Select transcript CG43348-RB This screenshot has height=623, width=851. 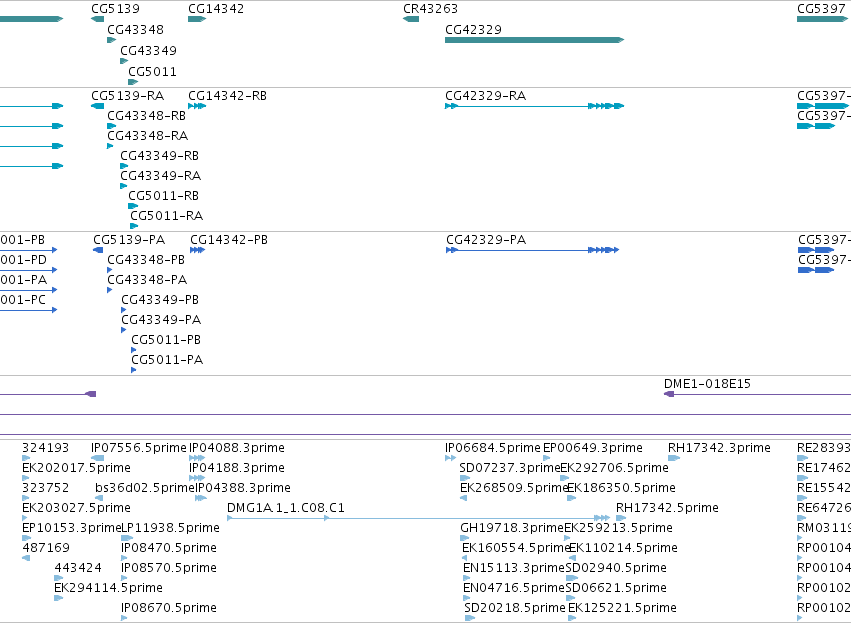[147, 116]
